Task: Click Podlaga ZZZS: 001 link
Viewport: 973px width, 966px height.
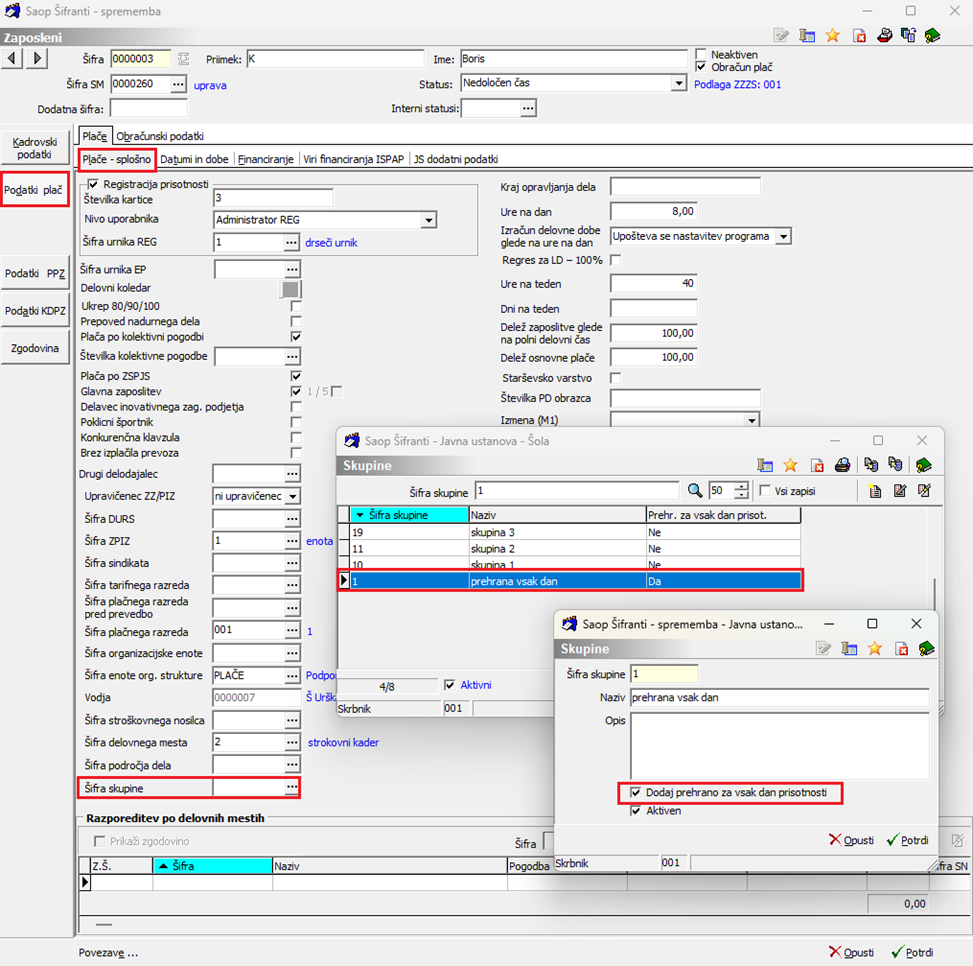Action: [737, 84]
